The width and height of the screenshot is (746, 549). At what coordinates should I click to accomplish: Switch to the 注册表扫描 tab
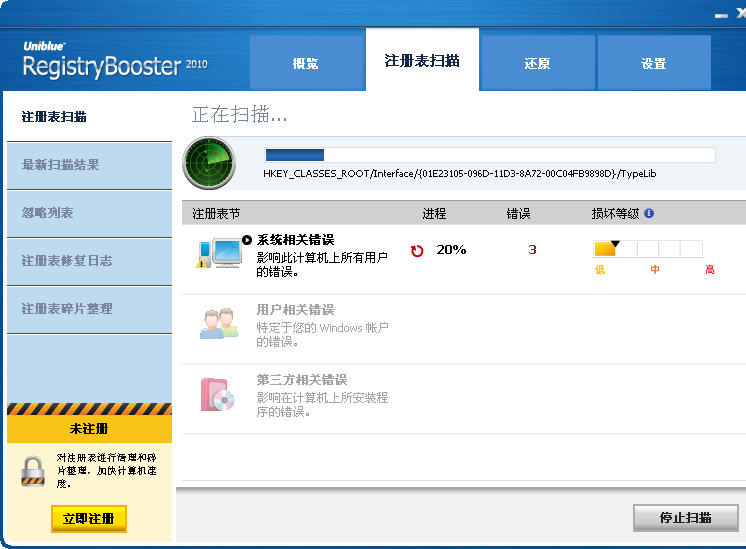(x=422, y=60)
